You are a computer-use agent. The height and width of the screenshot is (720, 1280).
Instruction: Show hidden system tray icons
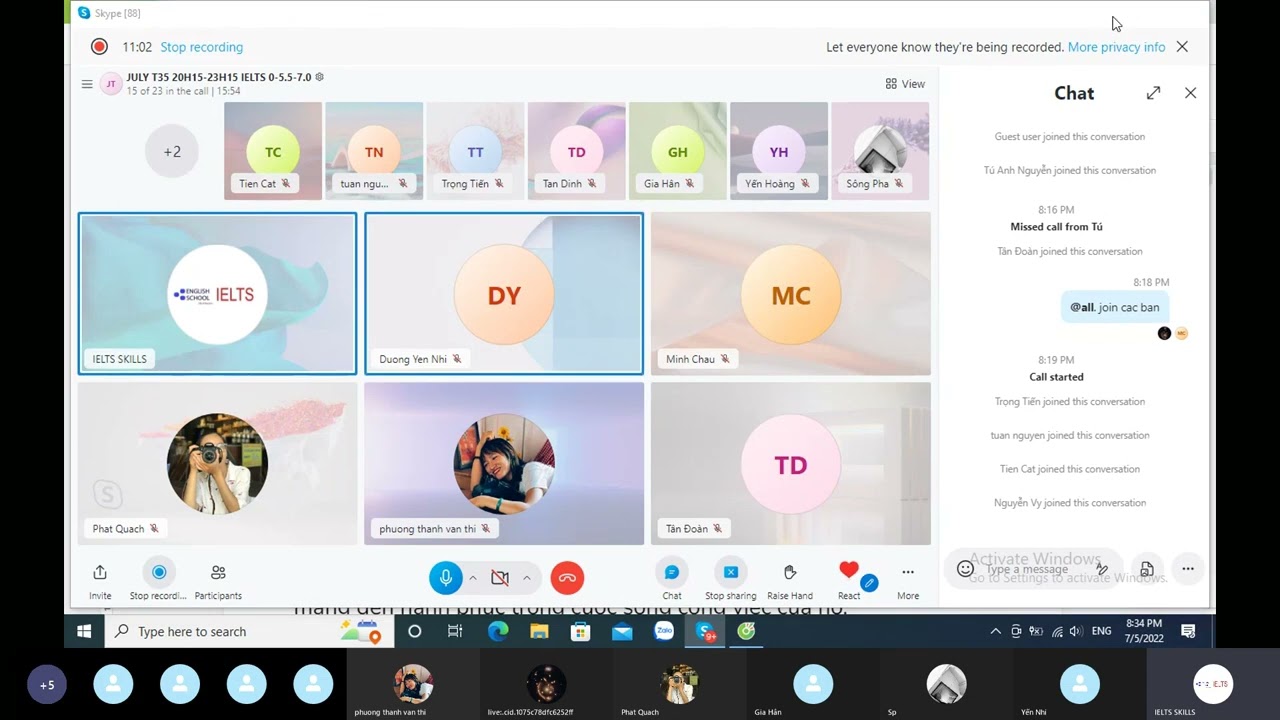[x=995, y=632]
